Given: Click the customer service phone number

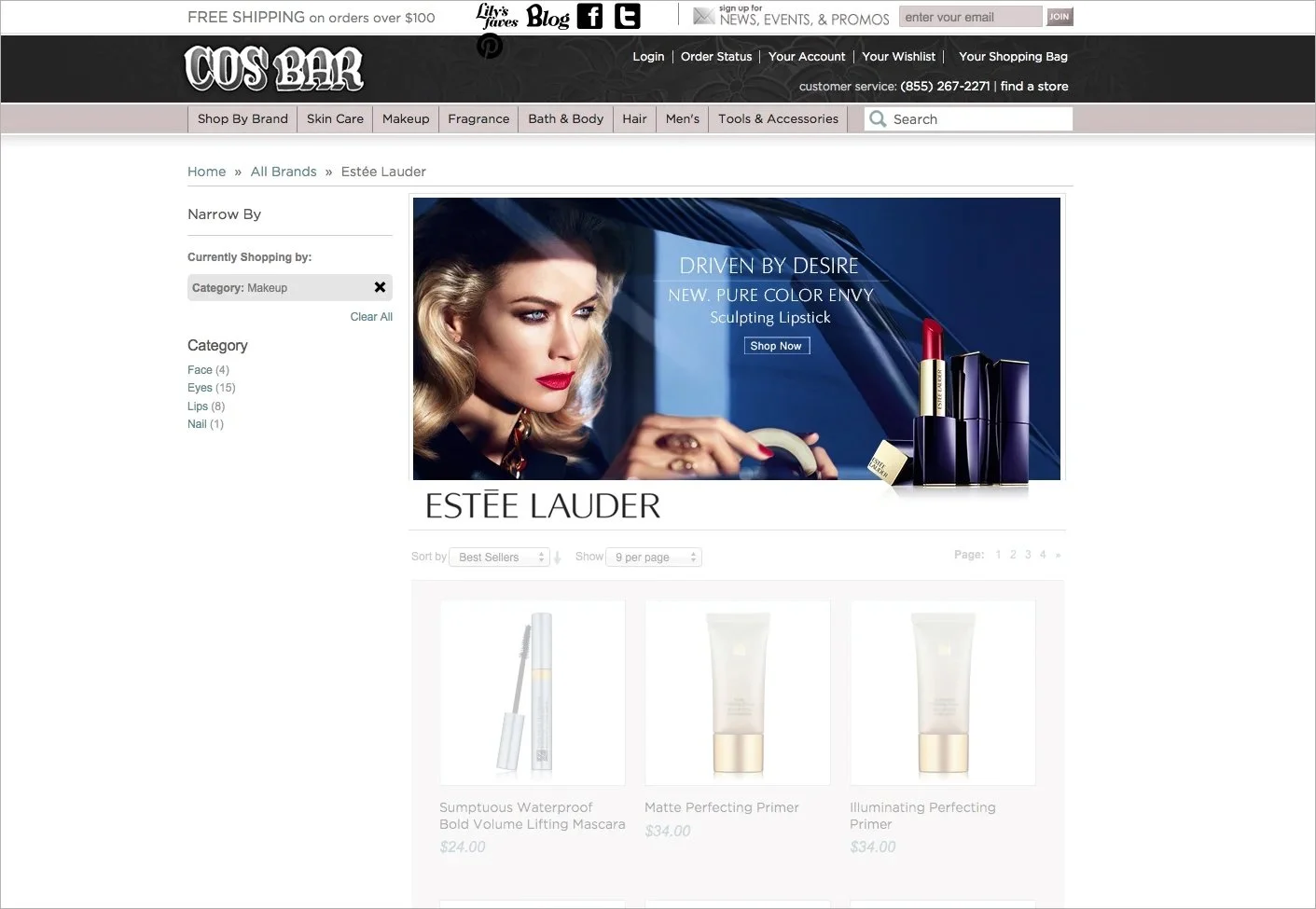Looking at the screenshot, I should (945, 86).
